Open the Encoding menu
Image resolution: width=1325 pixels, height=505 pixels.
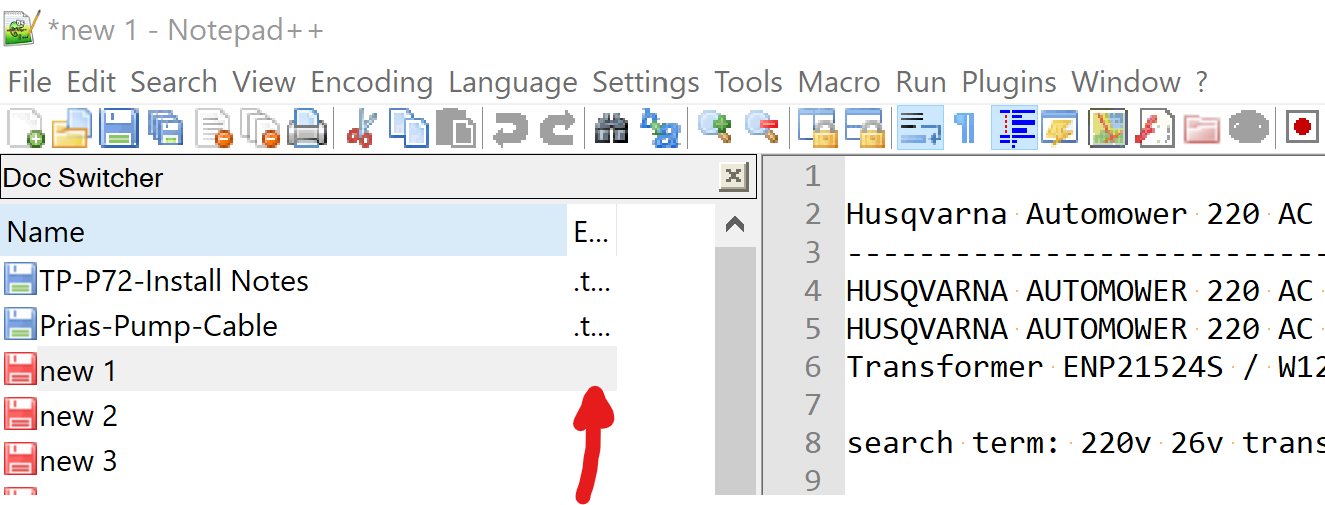tap(372, 82)
